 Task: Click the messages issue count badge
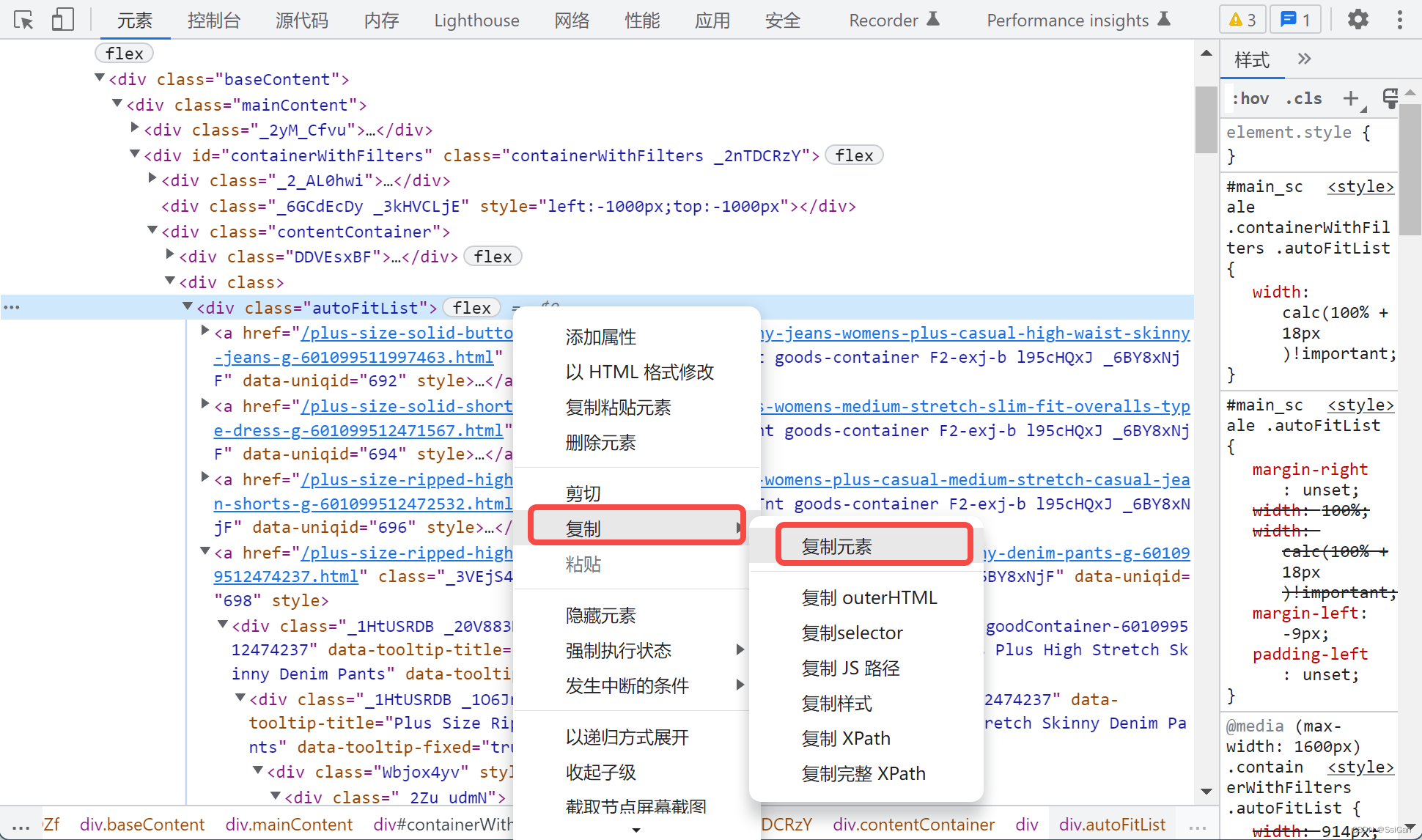(1295, 20)
